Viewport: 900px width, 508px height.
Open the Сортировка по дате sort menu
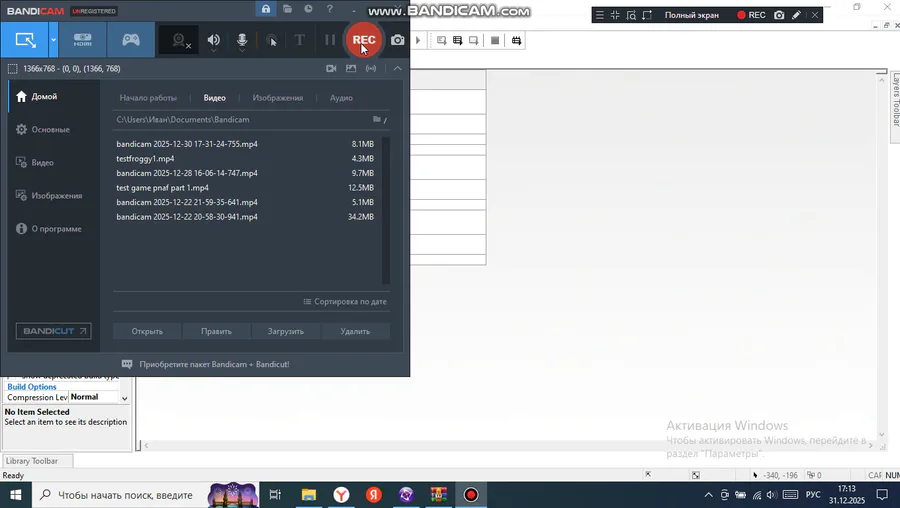345,301
